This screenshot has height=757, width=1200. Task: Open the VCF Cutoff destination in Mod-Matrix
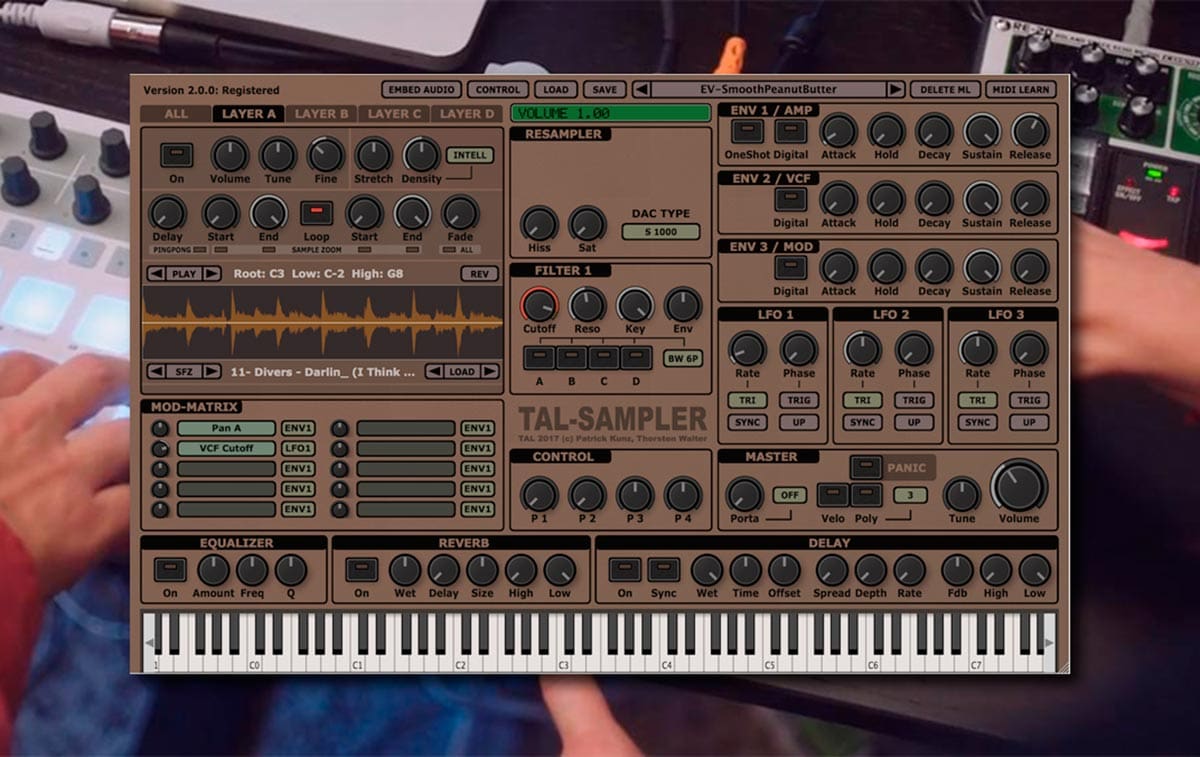click(226, 449)
